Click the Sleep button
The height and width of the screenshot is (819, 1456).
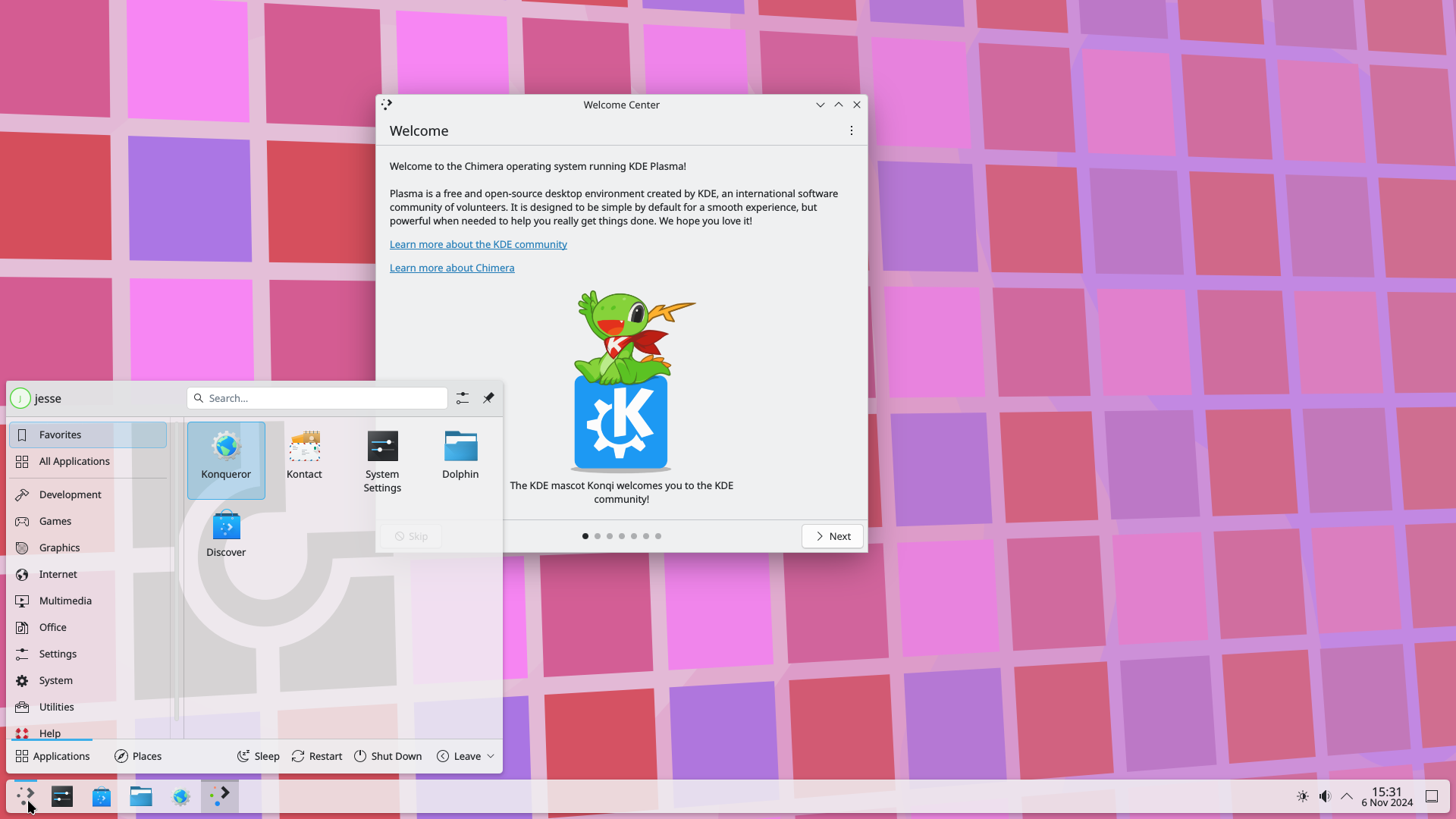coord(259,756)
